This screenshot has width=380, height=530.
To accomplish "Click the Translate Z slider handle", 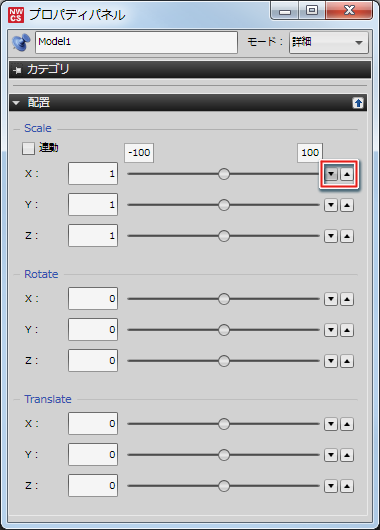I will [224, 486].
